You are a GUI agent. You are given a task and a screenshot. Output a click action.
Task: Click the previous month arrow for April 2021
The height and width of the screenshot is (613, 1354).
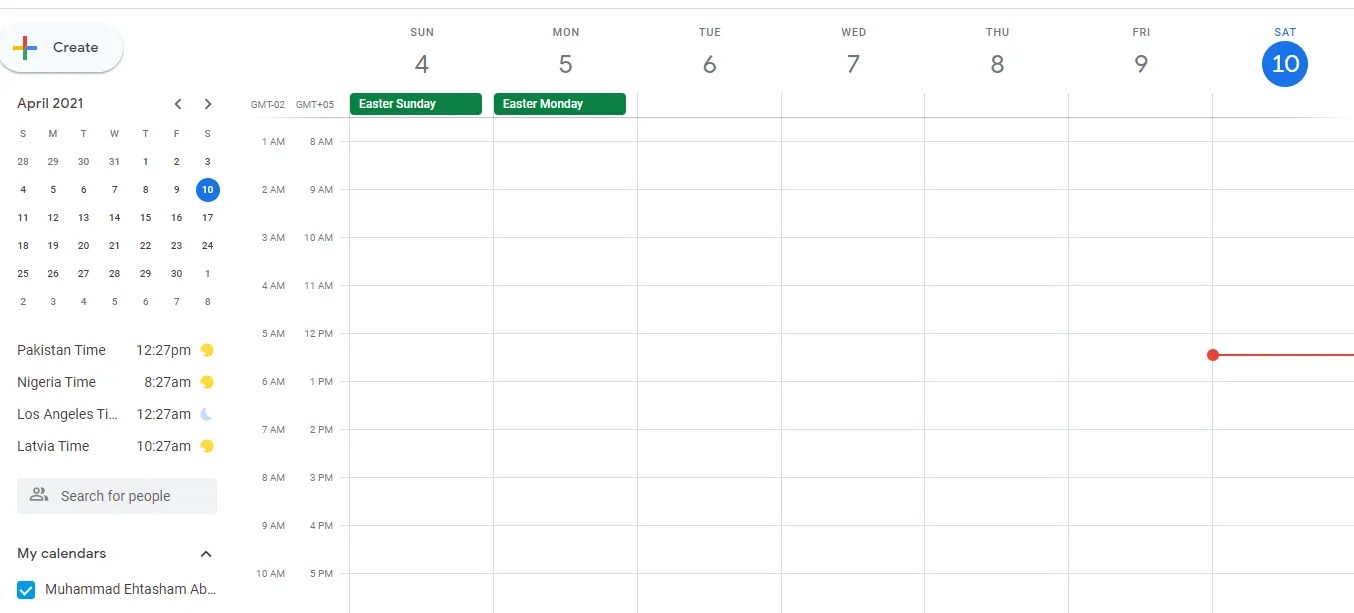point(178,103)
